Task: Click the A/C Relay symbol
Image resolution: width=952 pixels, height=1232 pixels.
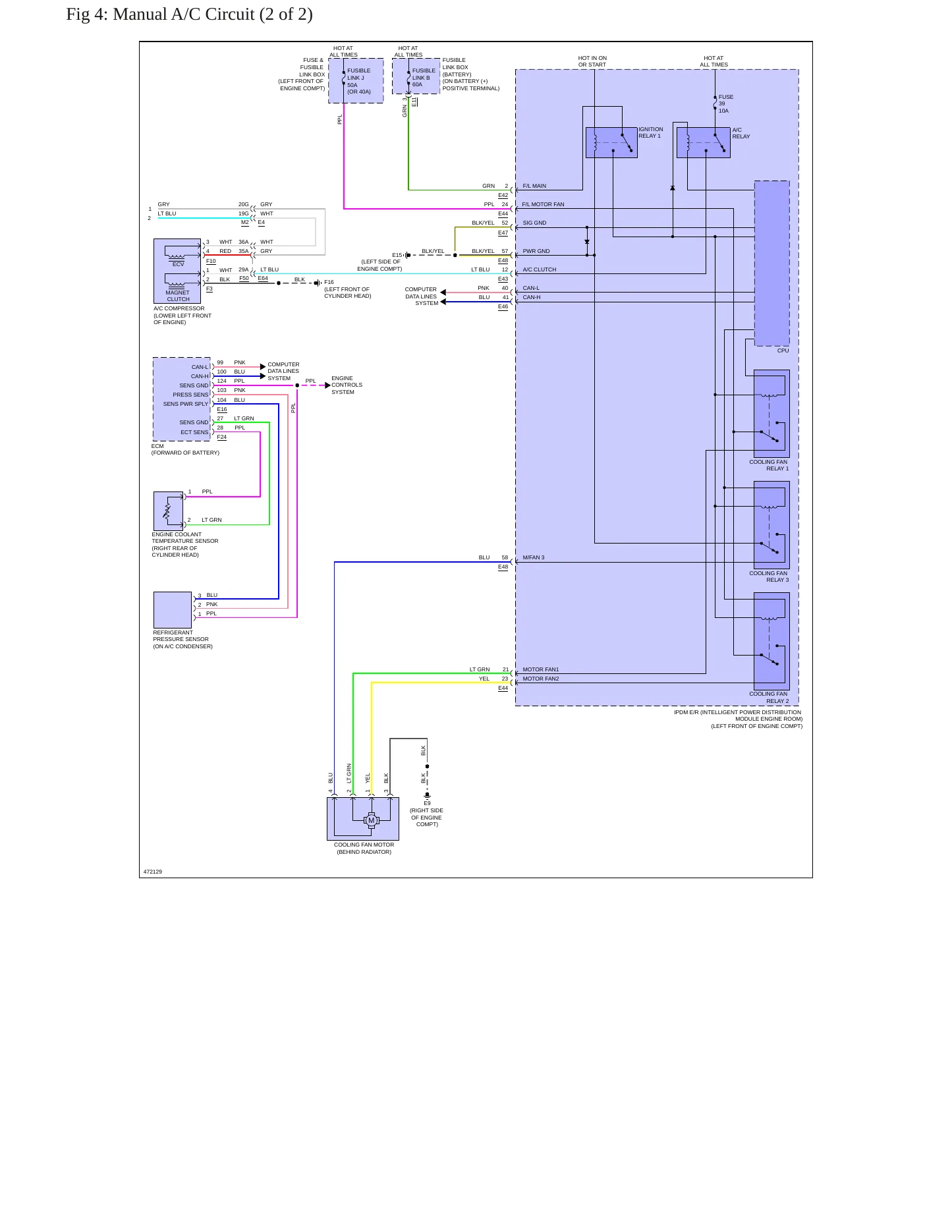Action: tap(704, 142)
